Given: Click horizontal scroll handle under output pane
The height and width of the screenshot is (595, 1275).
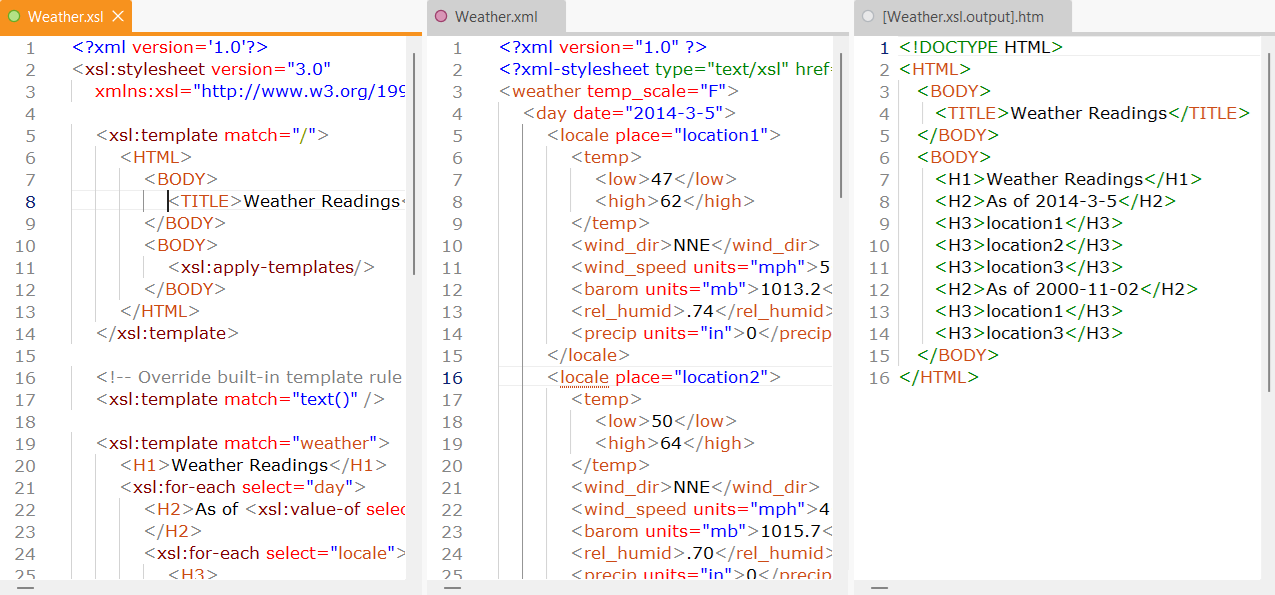Looking at the screenshot, I should pos(879,588).
